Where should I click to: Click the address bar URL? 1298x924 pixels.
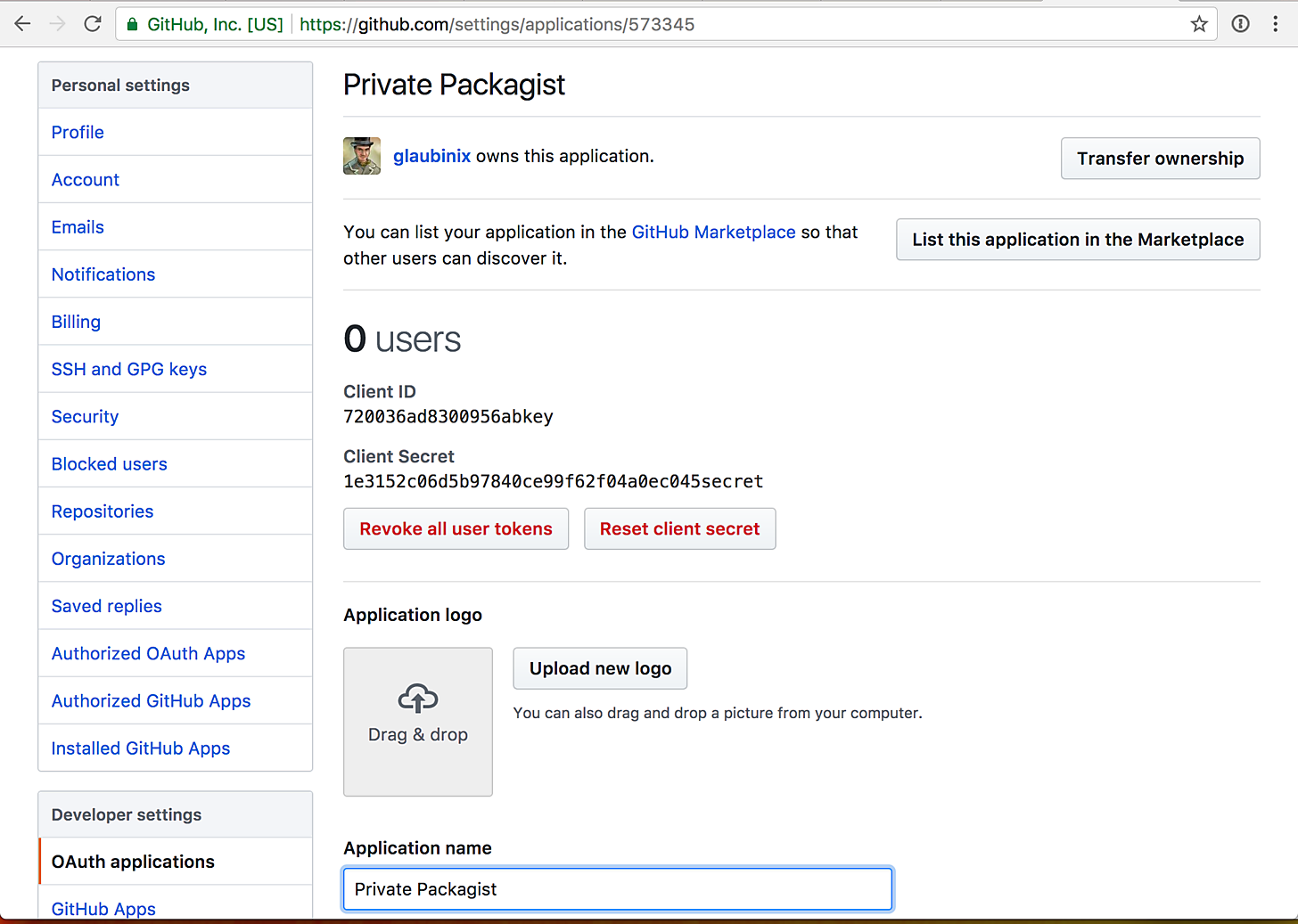pyautogui.click(x=497, y=24)
